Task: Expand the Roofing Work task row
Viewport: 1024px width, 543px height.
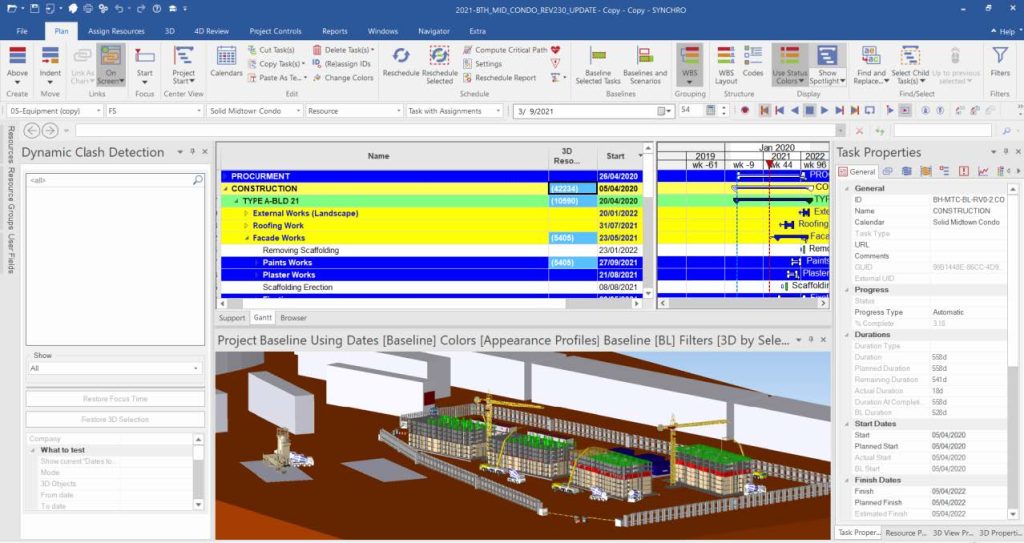Action: pos(246,226)
